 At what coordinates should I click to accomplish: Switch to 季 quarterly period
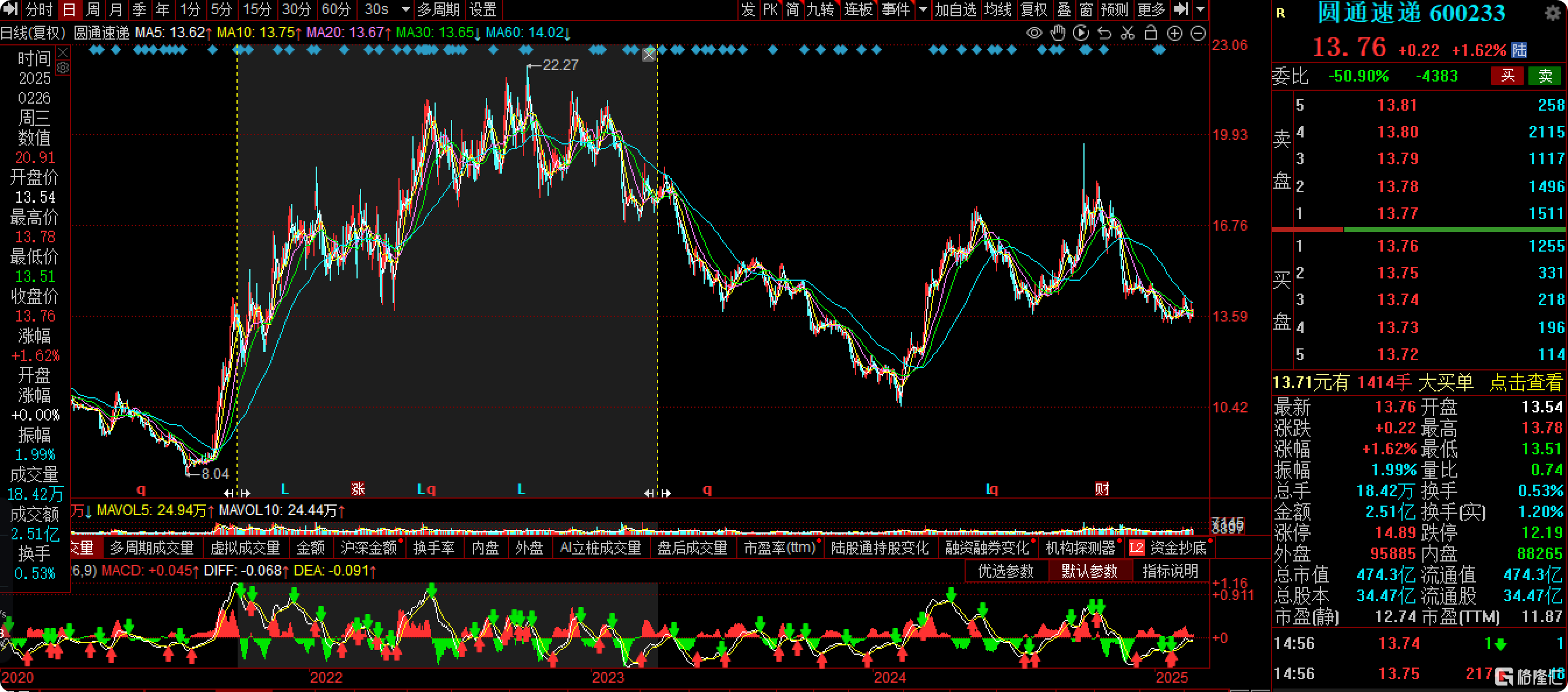click(x=139, y=9)
